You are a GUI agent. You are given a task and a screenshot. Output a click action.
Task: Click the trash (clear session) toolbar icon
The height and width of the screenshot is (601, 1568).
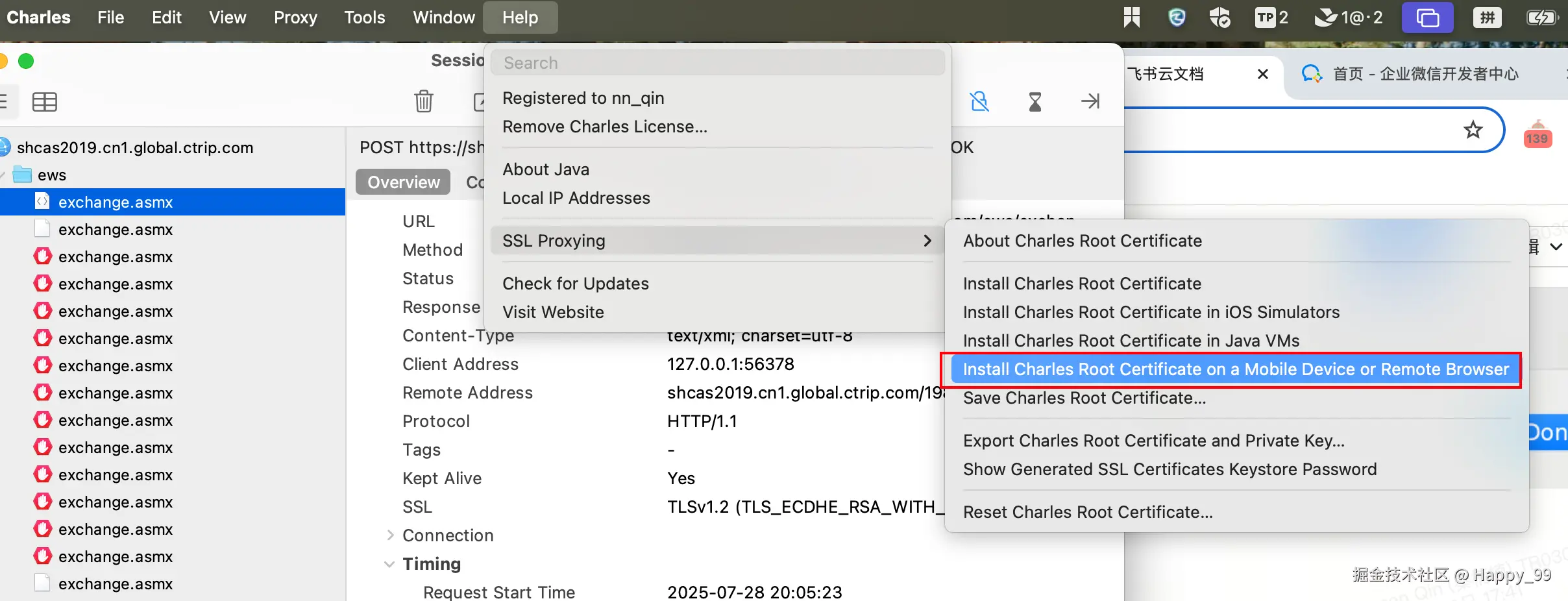click(424, 101)
